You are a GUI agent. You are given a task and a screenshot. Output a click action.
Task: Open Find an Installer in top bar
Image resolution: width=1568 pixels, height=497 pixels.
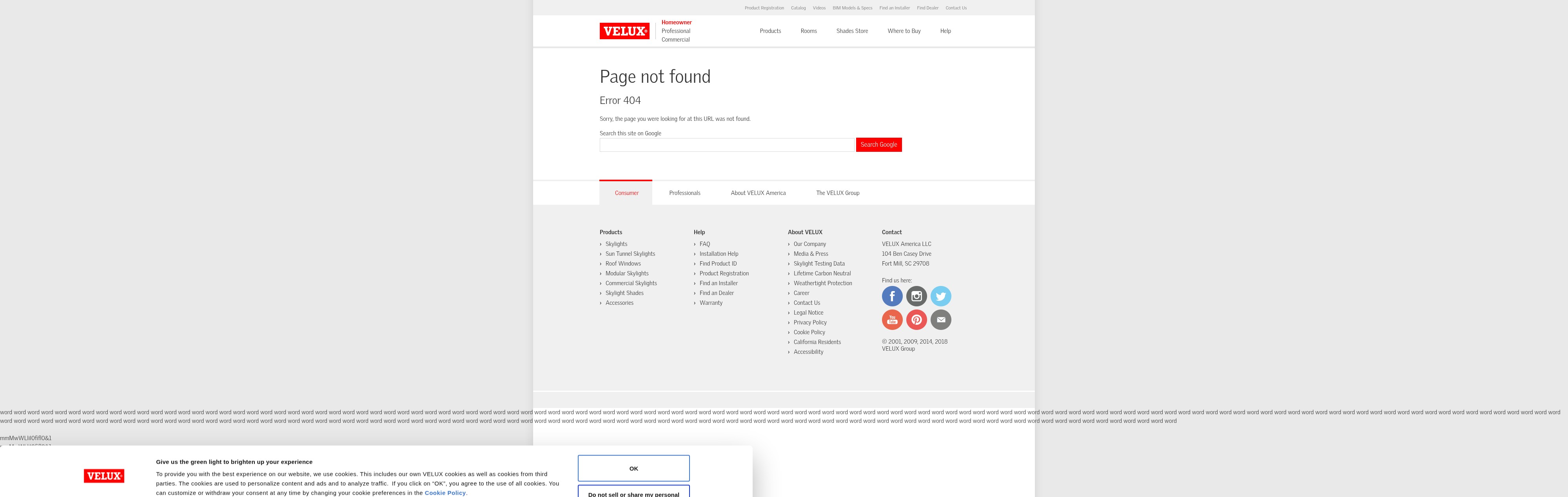[894, 8]
